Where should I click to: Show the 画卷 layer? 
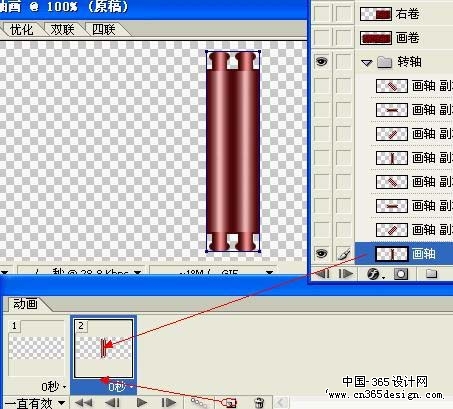(321, 37)
